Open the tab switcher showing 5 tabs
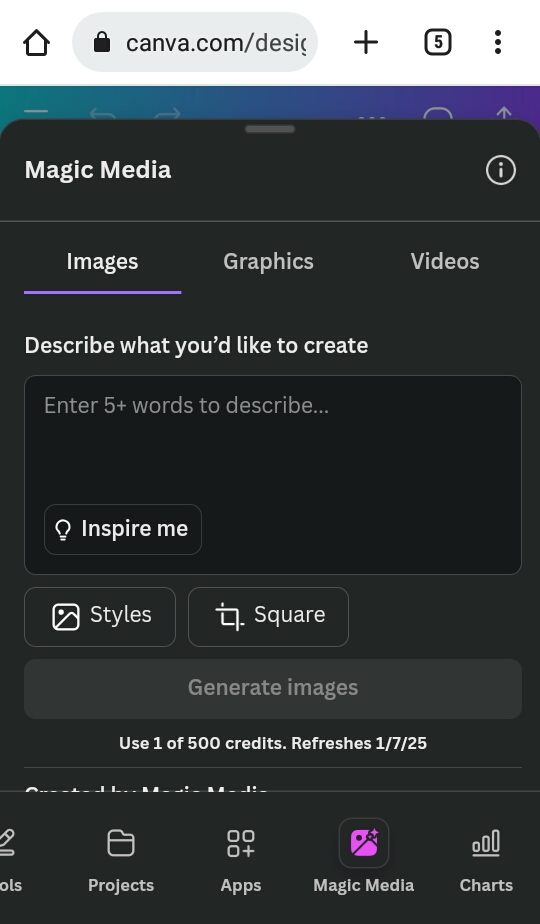Image resolution: width=540 pixels, height=924 pixels. tap(437, 42)
